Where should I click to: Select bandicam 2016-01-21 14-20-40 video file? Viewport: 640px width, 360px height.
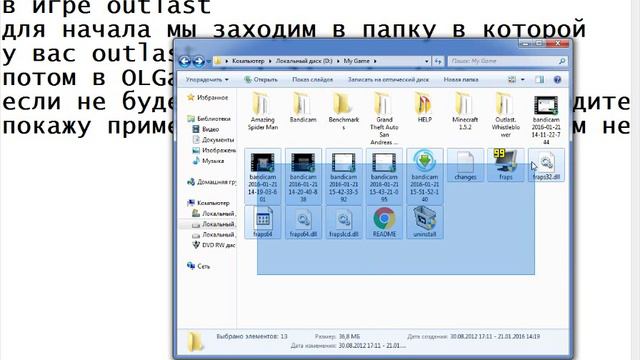[303, 176]
